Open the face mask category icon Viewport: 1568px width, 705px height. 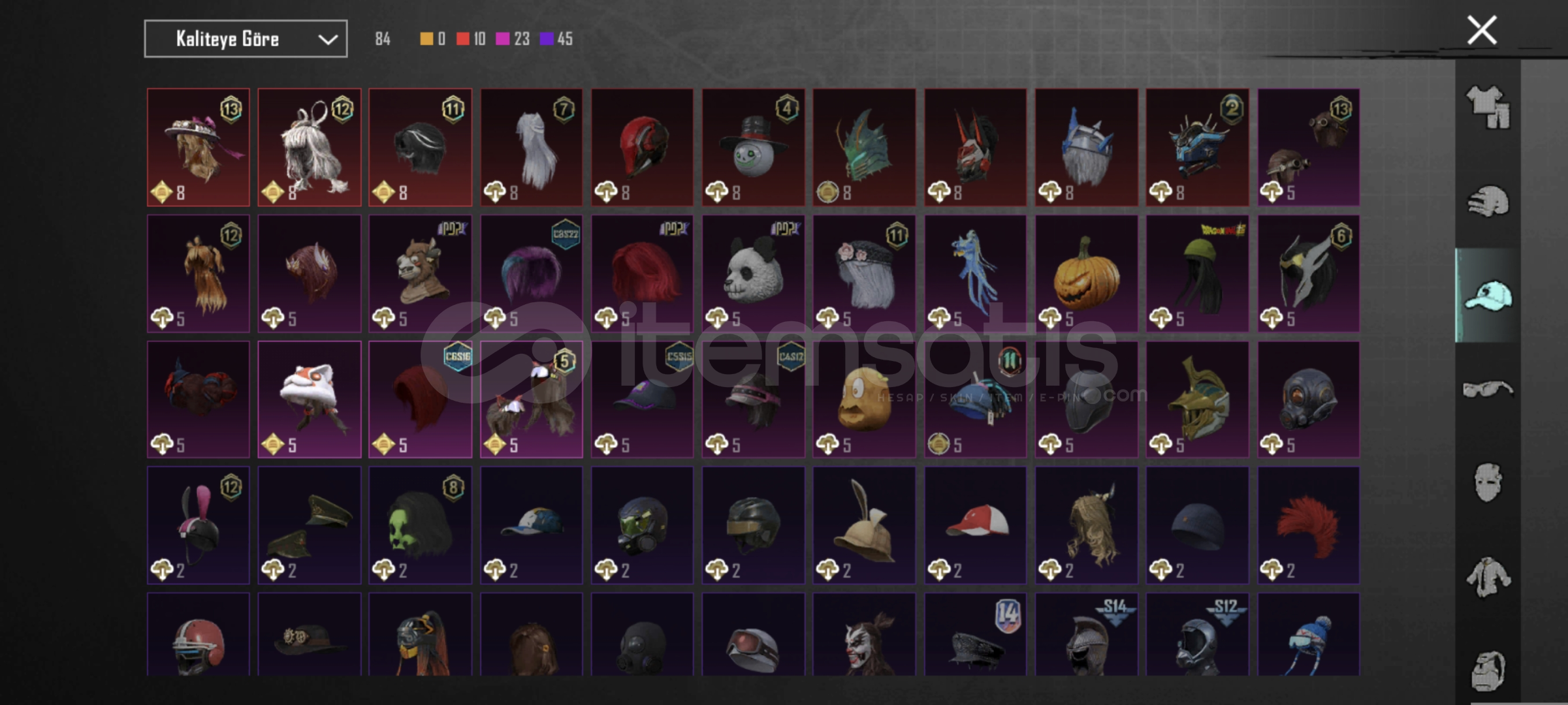click(1488, 482)
